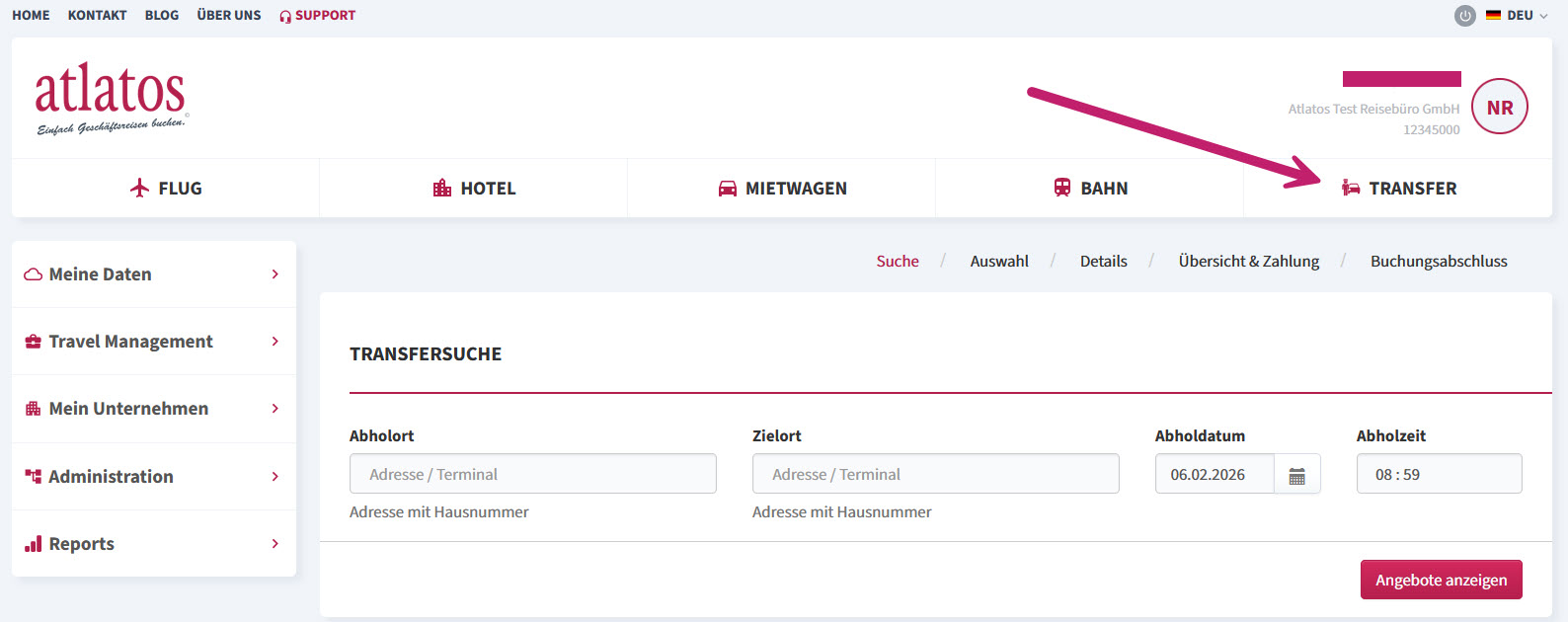This screenshot has height=622, width=1568.
Task: Expand the Administration sidebar menu
Action: coord(154,477)
